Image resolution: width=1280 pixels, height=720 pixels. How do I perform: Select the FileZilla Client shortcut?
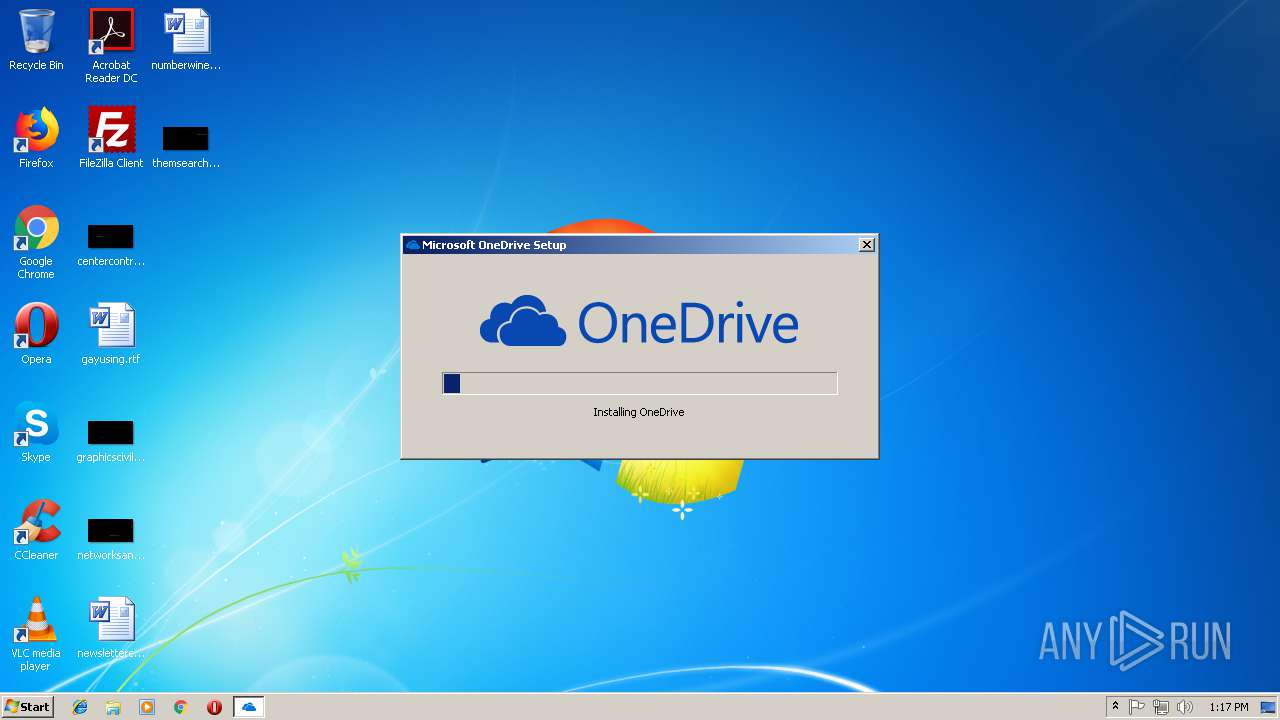point(111,138)
